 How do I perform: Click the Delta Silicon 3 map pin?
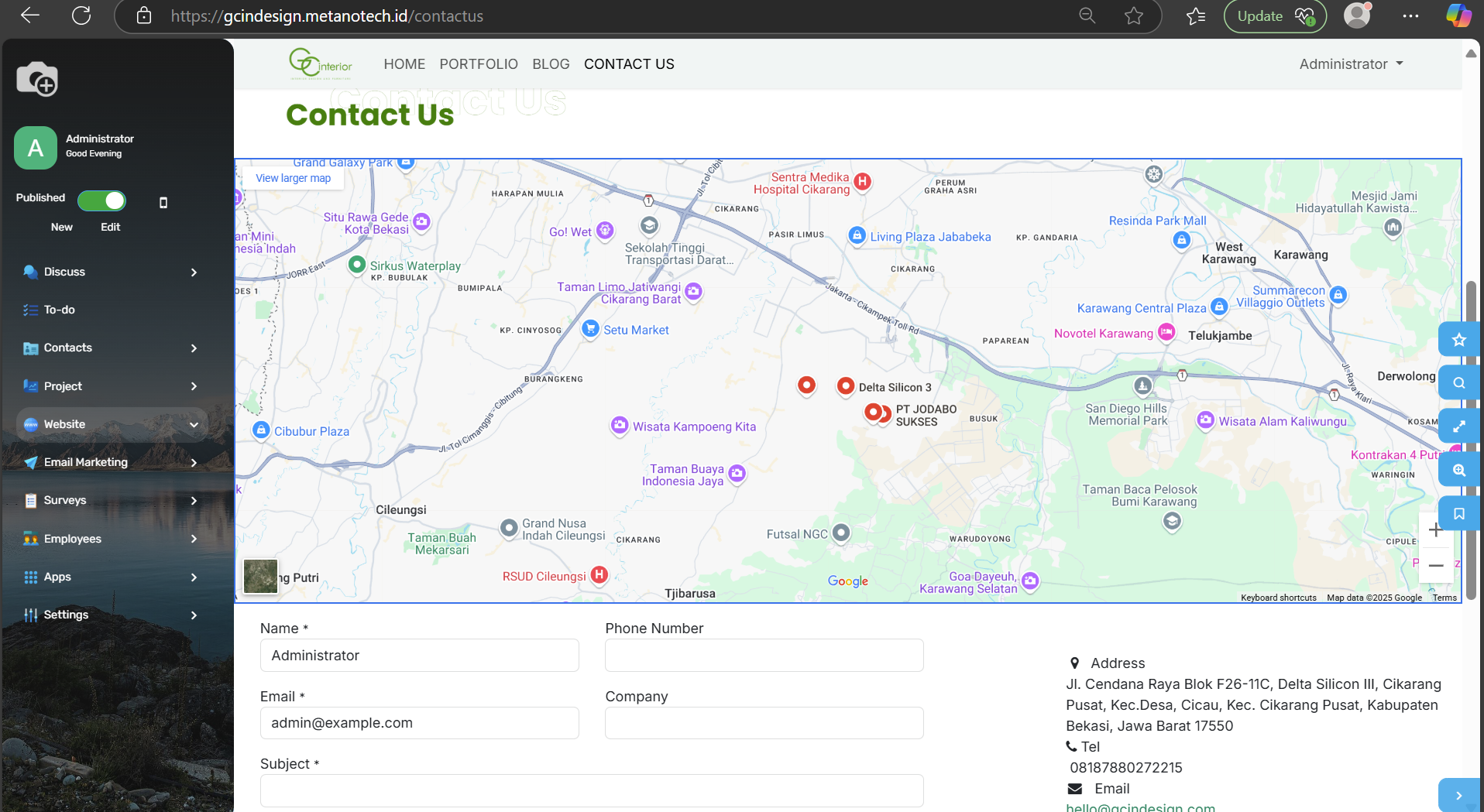coord(846,385)
